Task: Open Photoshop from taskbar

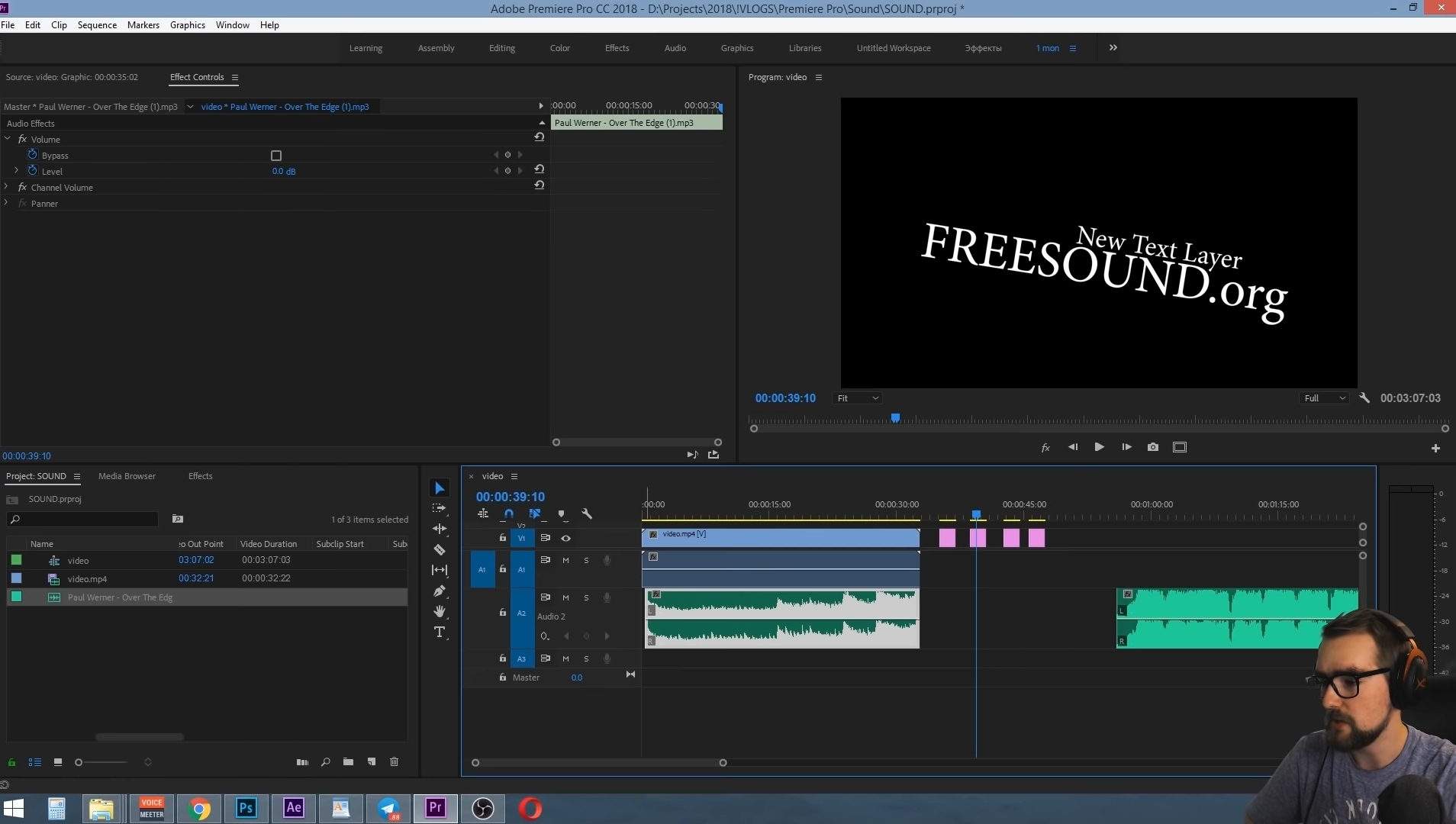Action: [246, 808]
